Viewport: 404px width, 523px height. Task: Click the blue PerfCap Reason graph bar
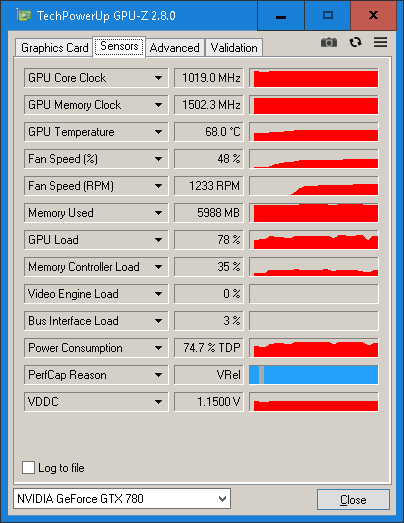[x=314, y=375]
